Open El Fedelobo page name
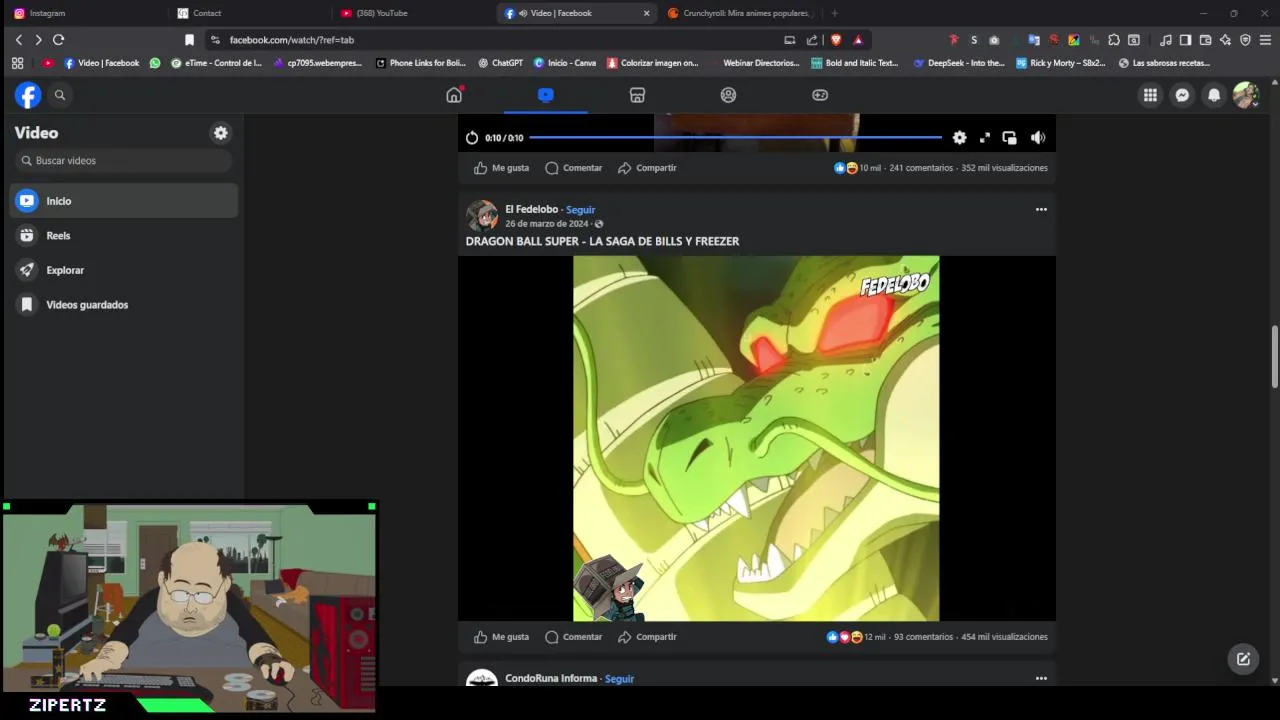This screenshot has width=1280, height=720. click(531, 209)
